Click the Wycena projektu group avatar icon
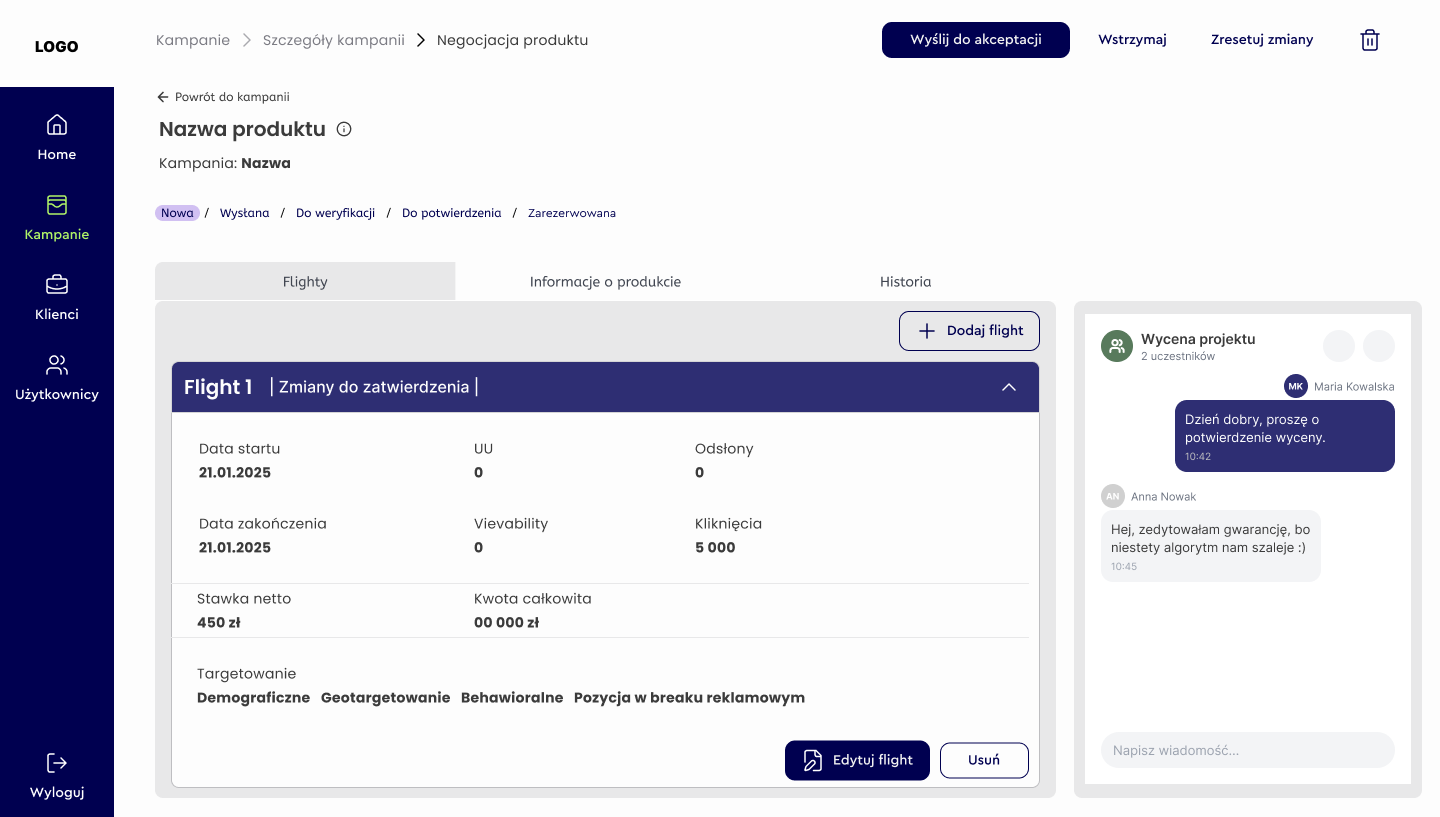1440x817 pixels. [1116, 346]
